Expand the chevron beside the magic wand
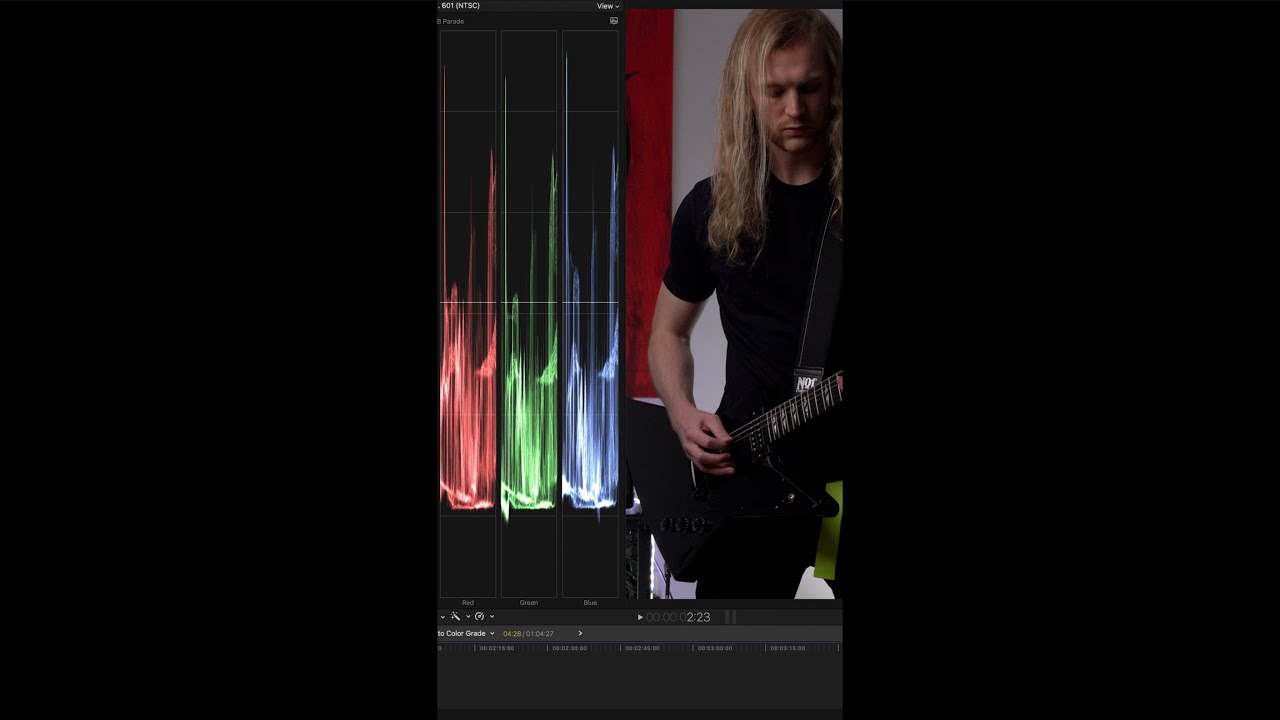The height and width of the screenshot is (720, 1280). click(x=468, y=617)
